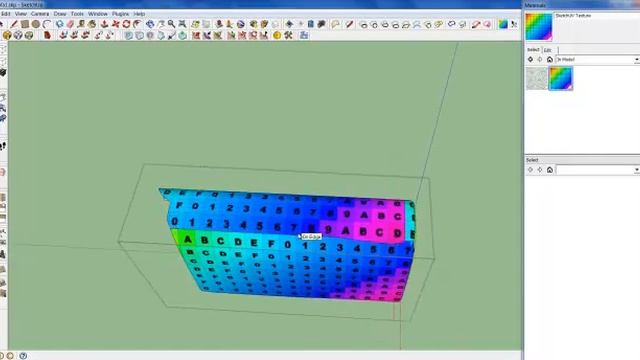Select the pink Eraser tool
This screenshot has width=640, height=360.
click(71, 24)
